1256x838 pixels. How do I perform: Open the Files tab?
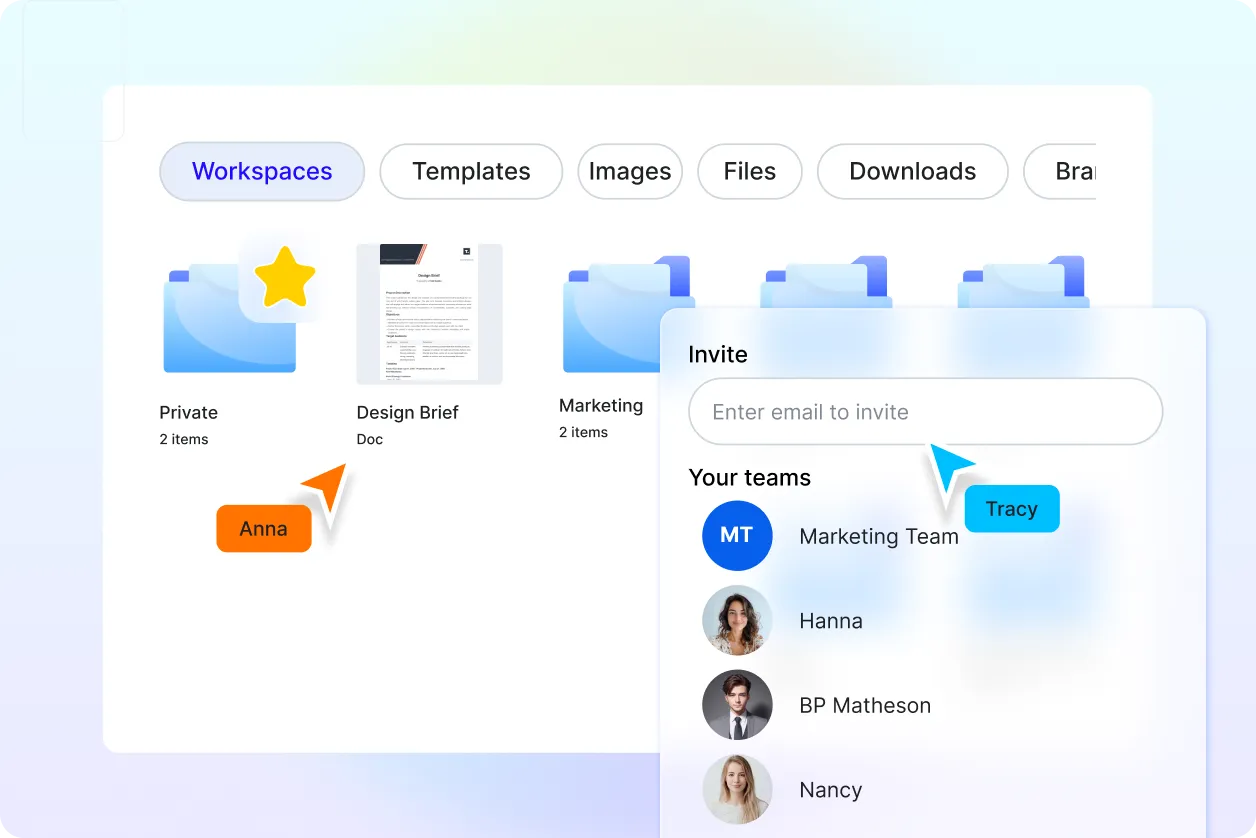click(x=750, y=171)
